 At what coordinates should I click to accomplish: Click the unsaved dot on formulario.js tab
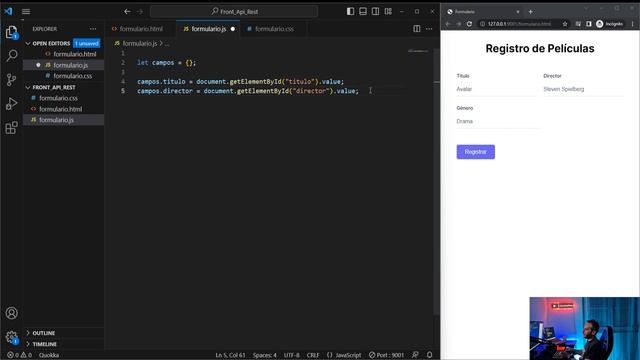(233, 29)
